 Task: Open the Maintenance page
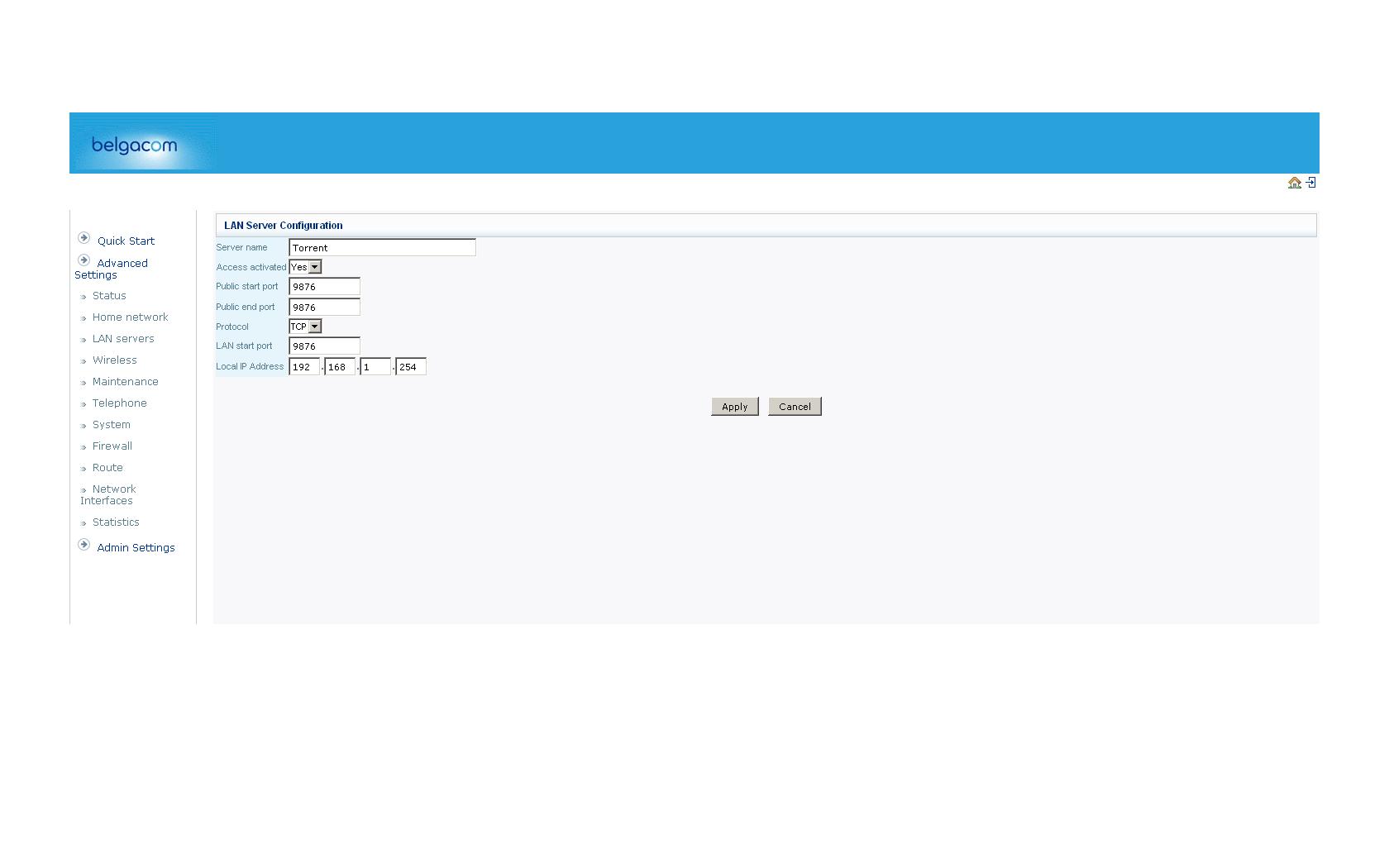click(x=125, y=382)
